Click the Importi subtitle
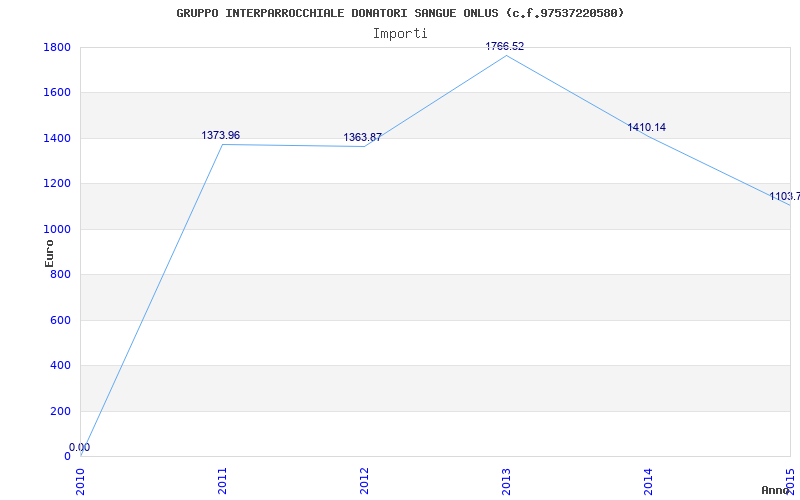 click(x=400, y=34)
